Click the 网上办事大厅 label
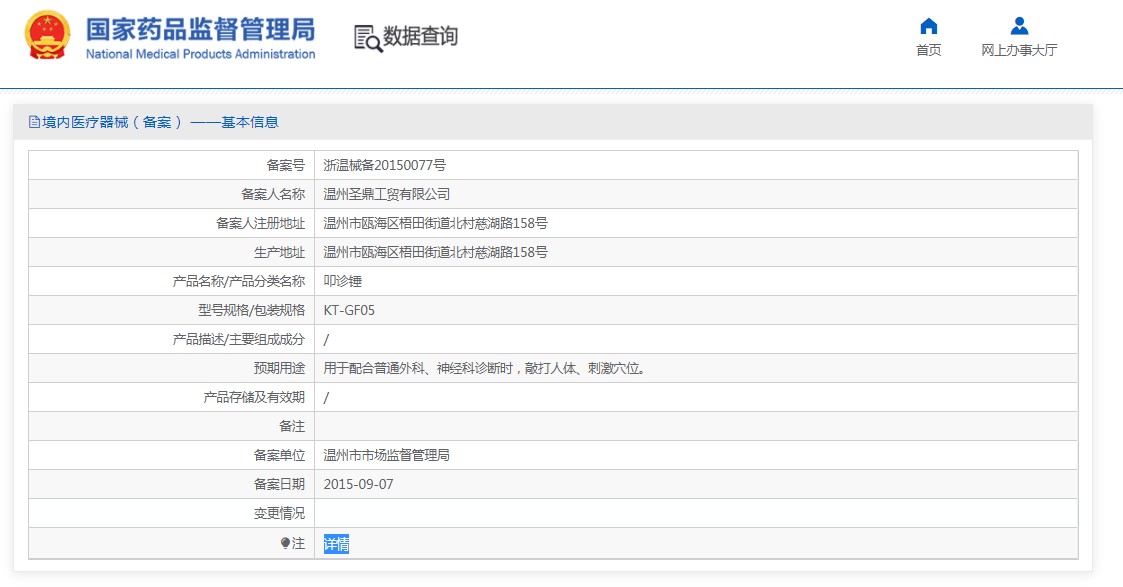Image resolution: width=1123 pixels, height=587 pixels. click(1019, 50)
